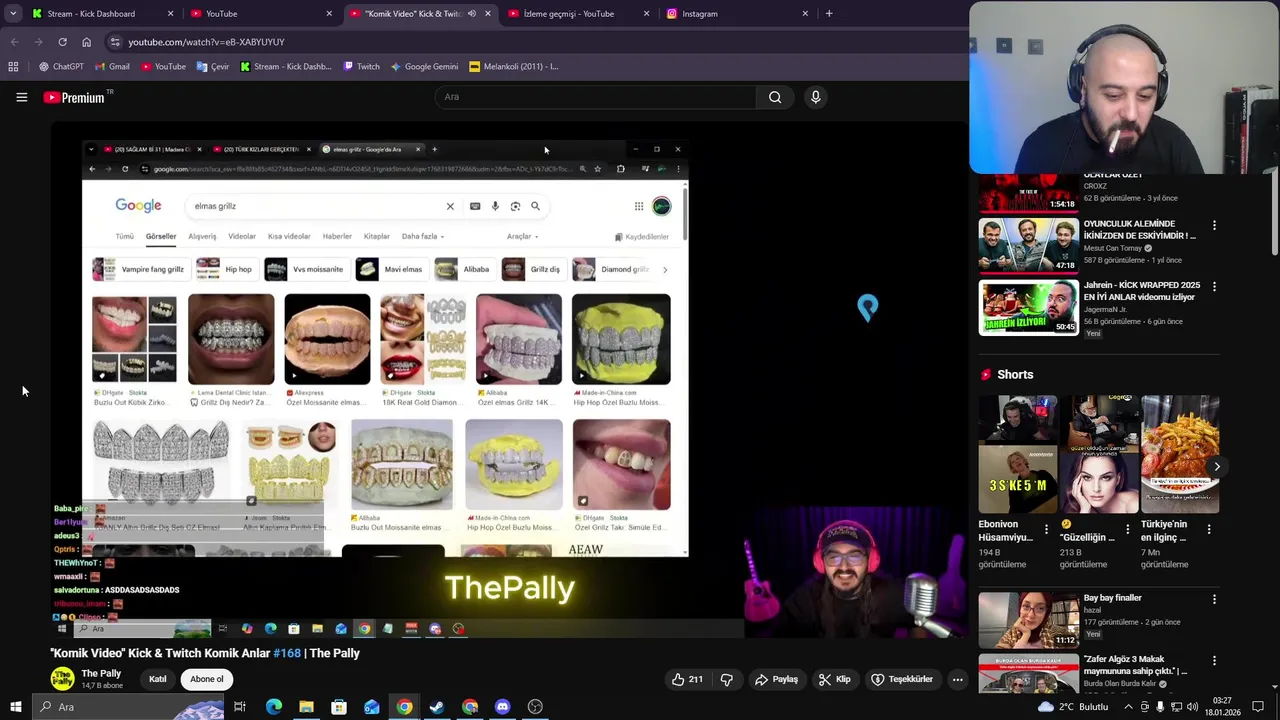Start voice search with microphone icon
This screenshot has width=1280, height=720.
(815, 97)
